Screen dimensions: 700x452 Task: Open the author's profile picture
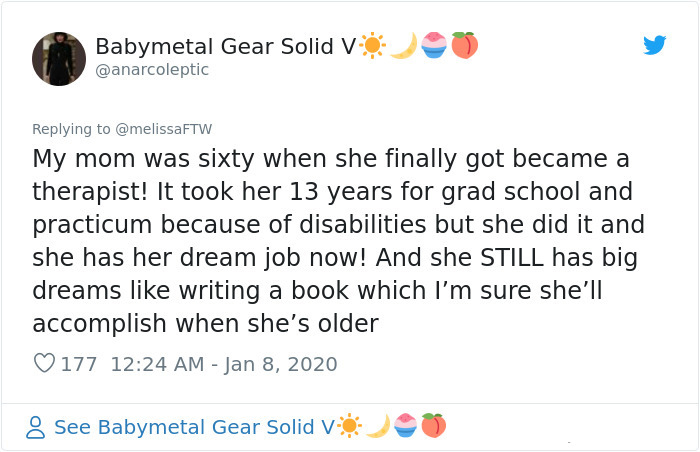(59, 58)
